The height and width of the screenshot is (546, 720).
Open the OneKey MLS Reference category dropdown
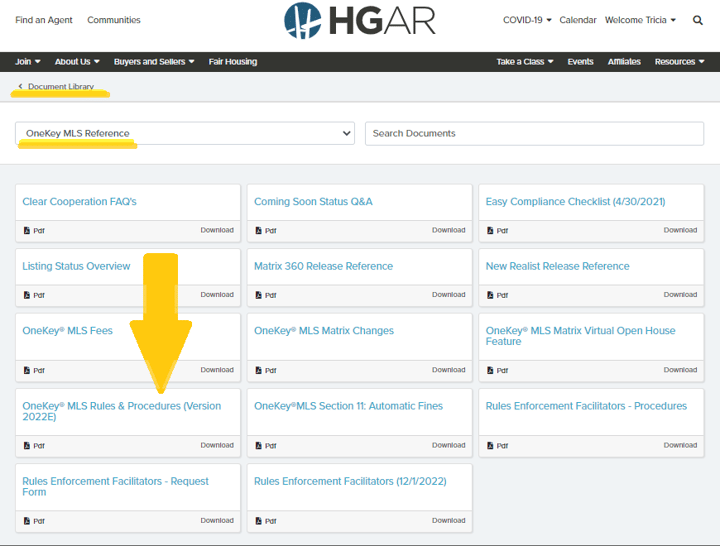(185, 133)
